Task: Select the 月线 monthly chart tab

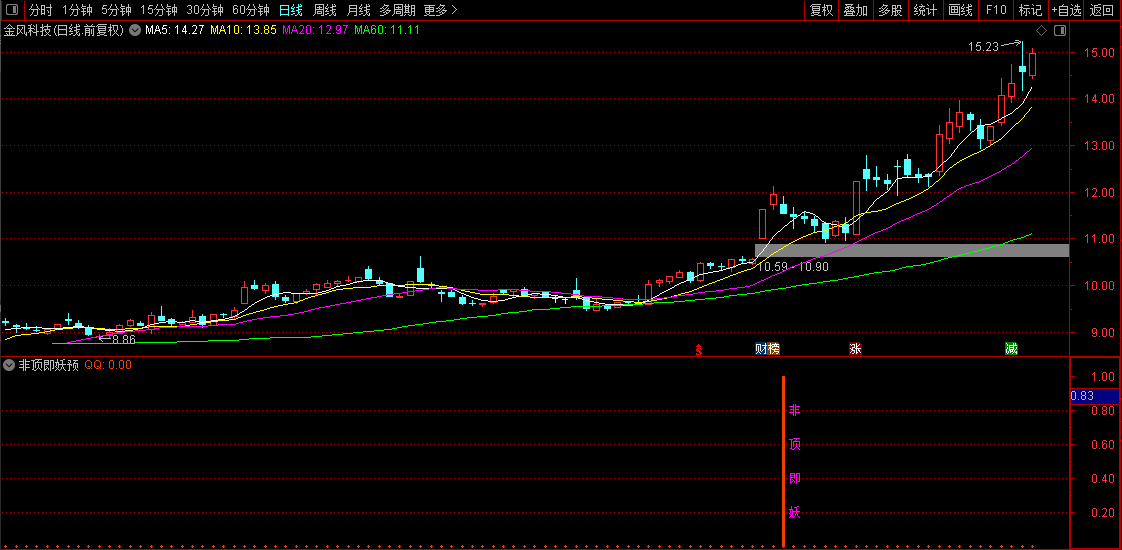Action: 358,10
